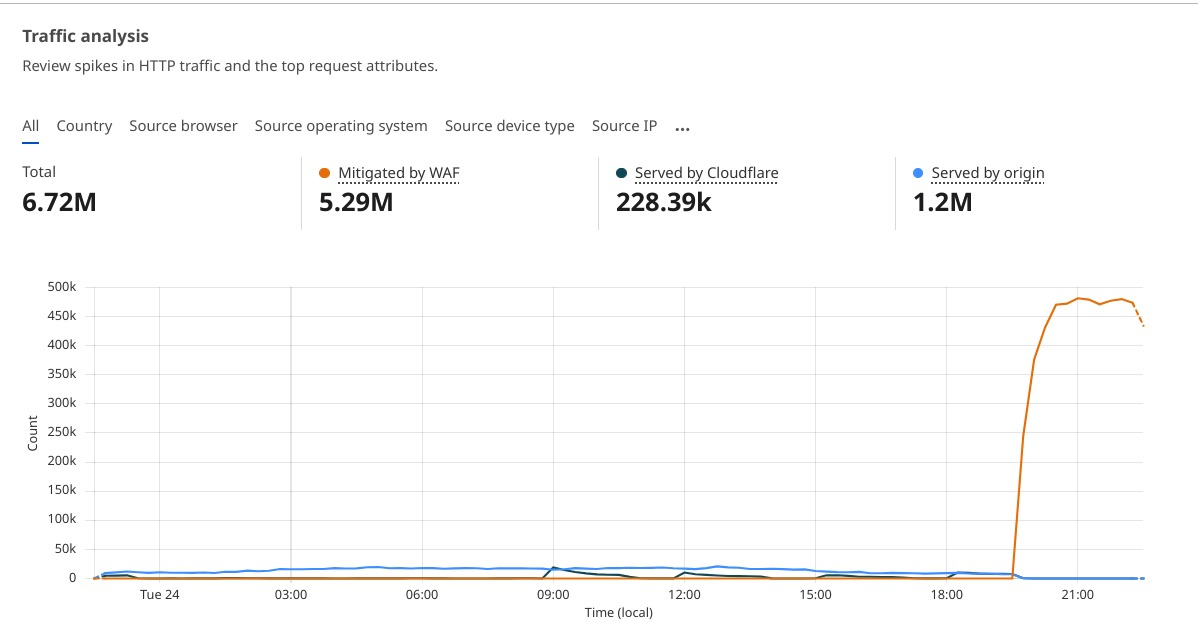The width and height of the screenshot is (1198, 627).
Task: Click orange dot next to Mitigated by WAF
Action: (324, 173)
